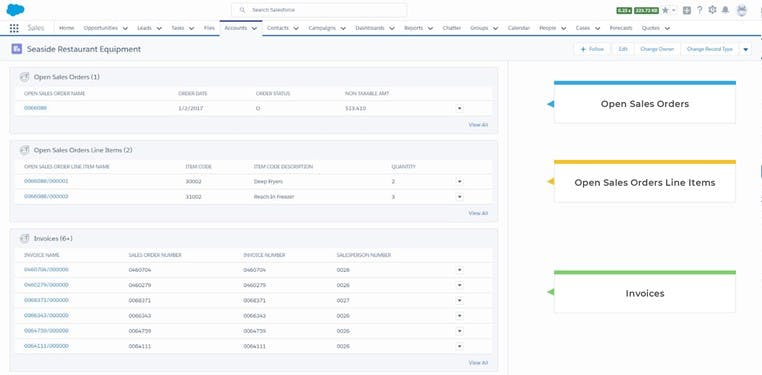Expand the Leads tab chevron
Viewport: 762px width, 375px height.
[160, 29]
